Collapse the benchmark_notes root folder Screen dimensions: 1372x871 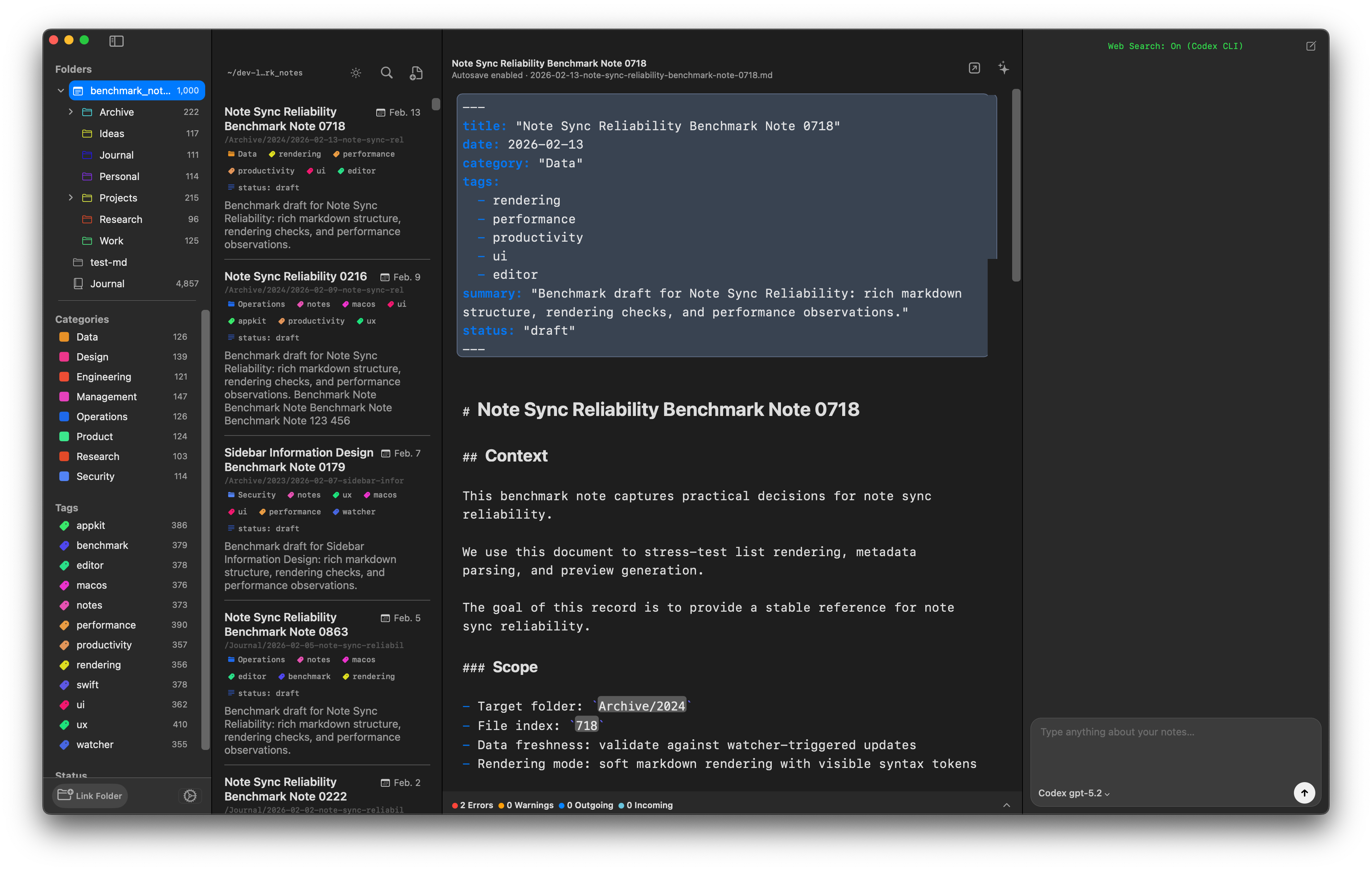point(61,91)
